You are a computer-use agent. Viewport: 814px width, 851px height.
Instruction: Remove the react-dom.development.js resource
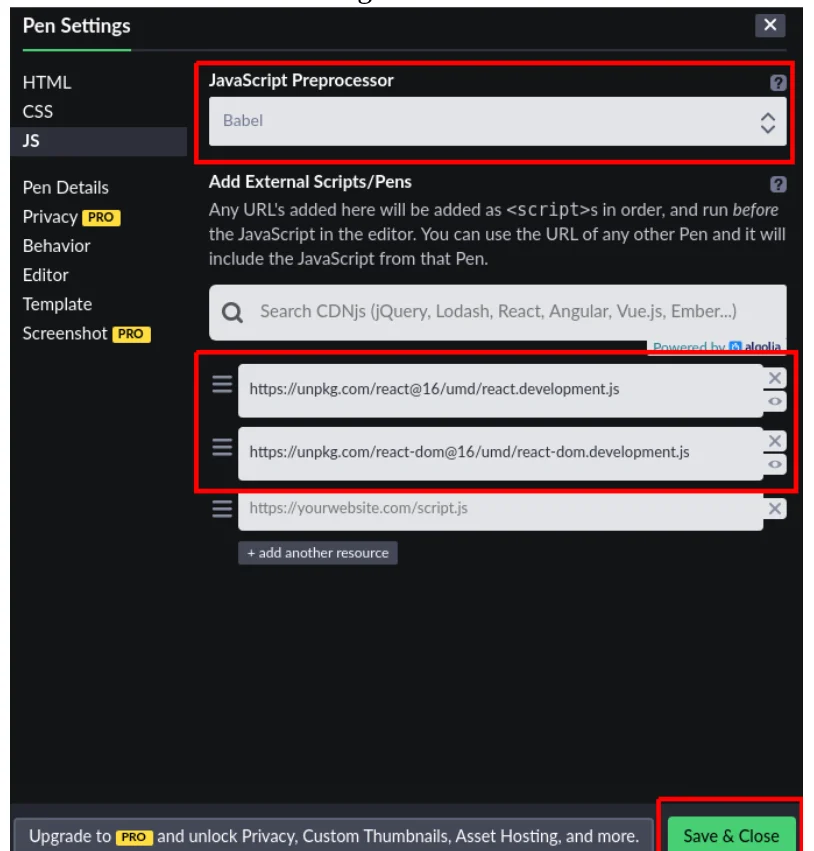coord(774,441)
